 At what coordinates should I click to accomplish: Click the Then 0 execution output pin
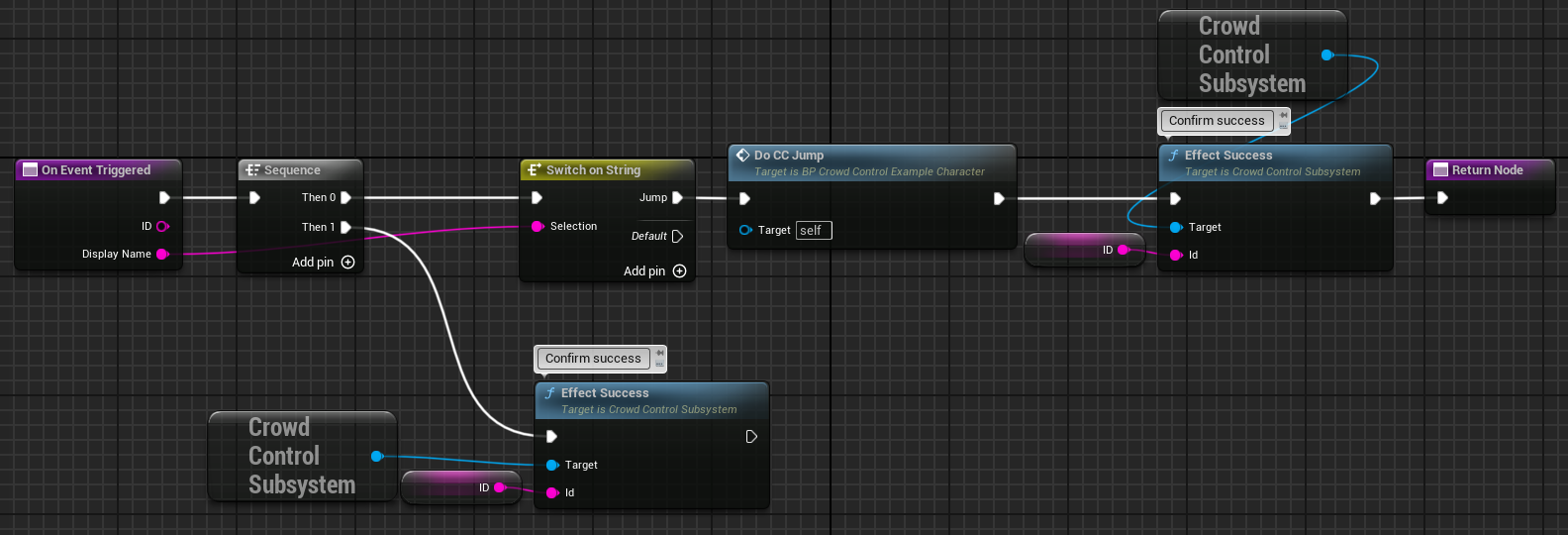point(345,198)
